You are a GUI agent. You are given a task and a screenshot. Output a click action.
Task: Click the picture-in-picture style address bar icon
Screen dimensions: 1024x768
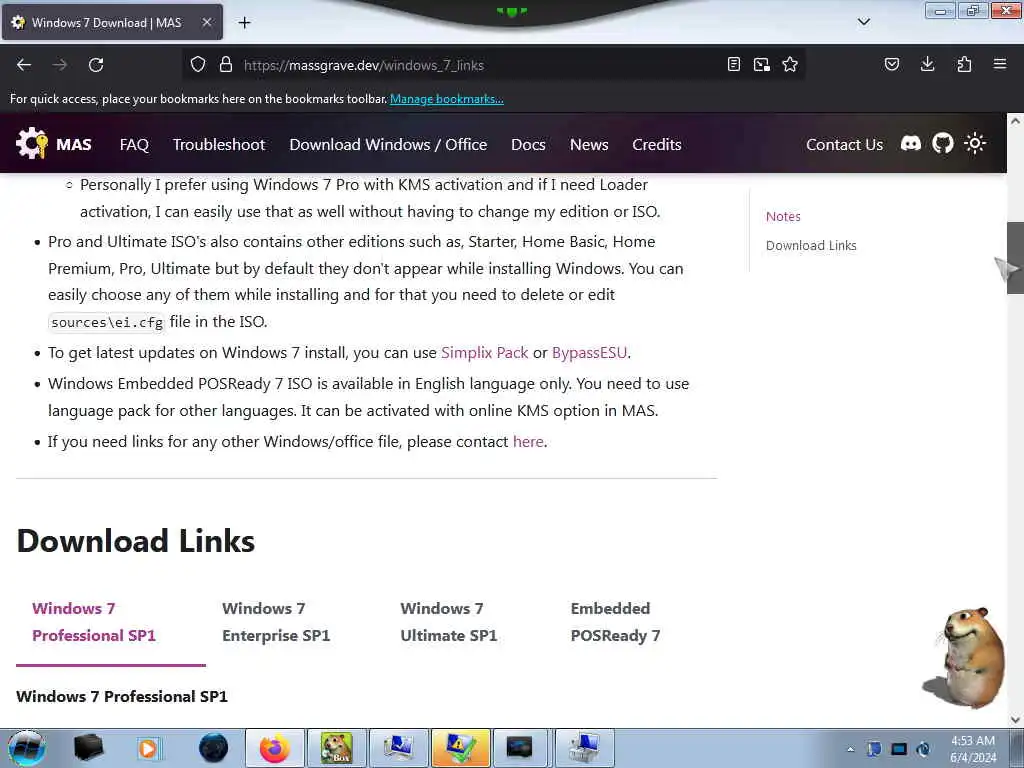pyautogui.click(x=761, y=65)
